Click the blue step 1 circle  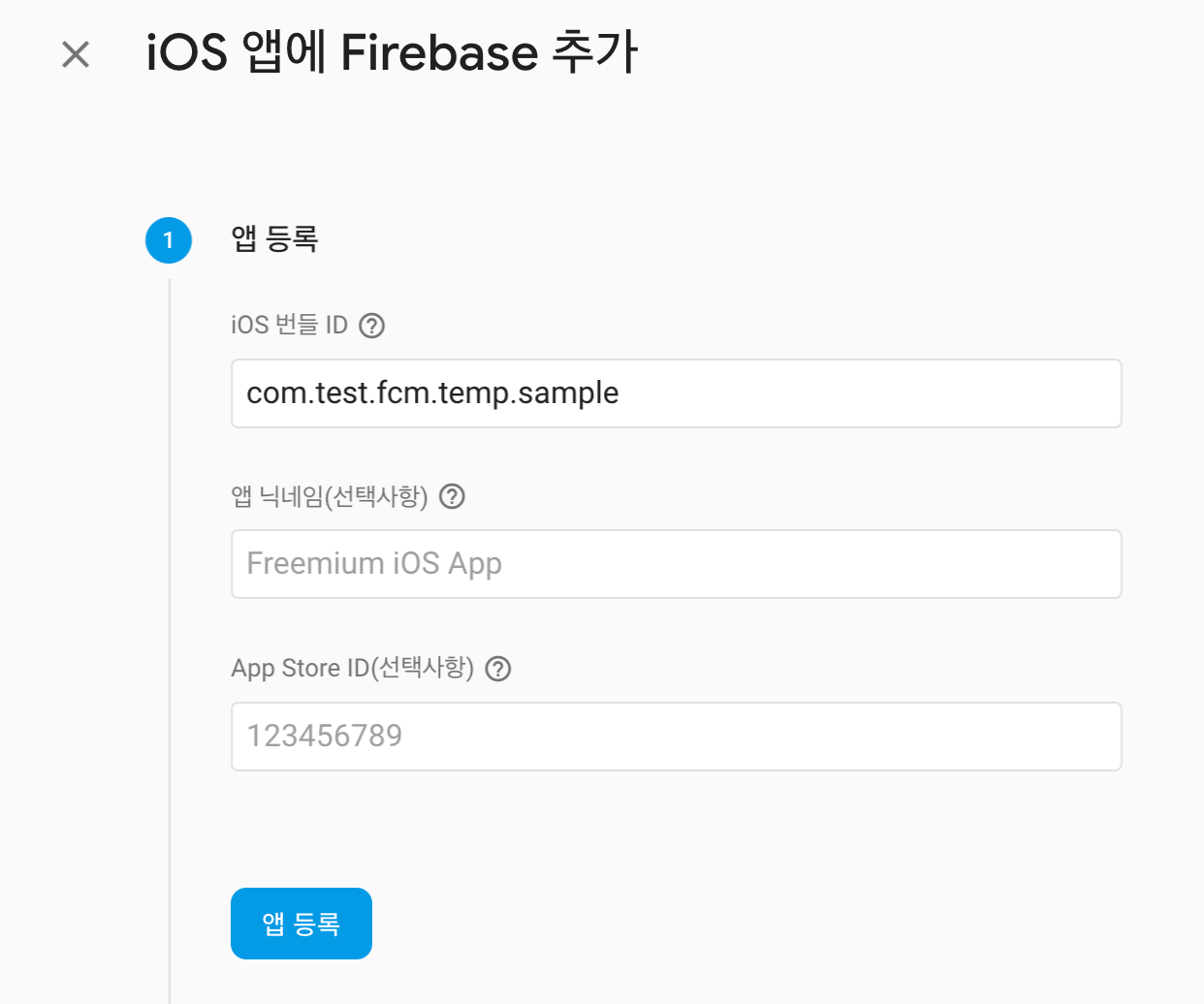[169, 240]
